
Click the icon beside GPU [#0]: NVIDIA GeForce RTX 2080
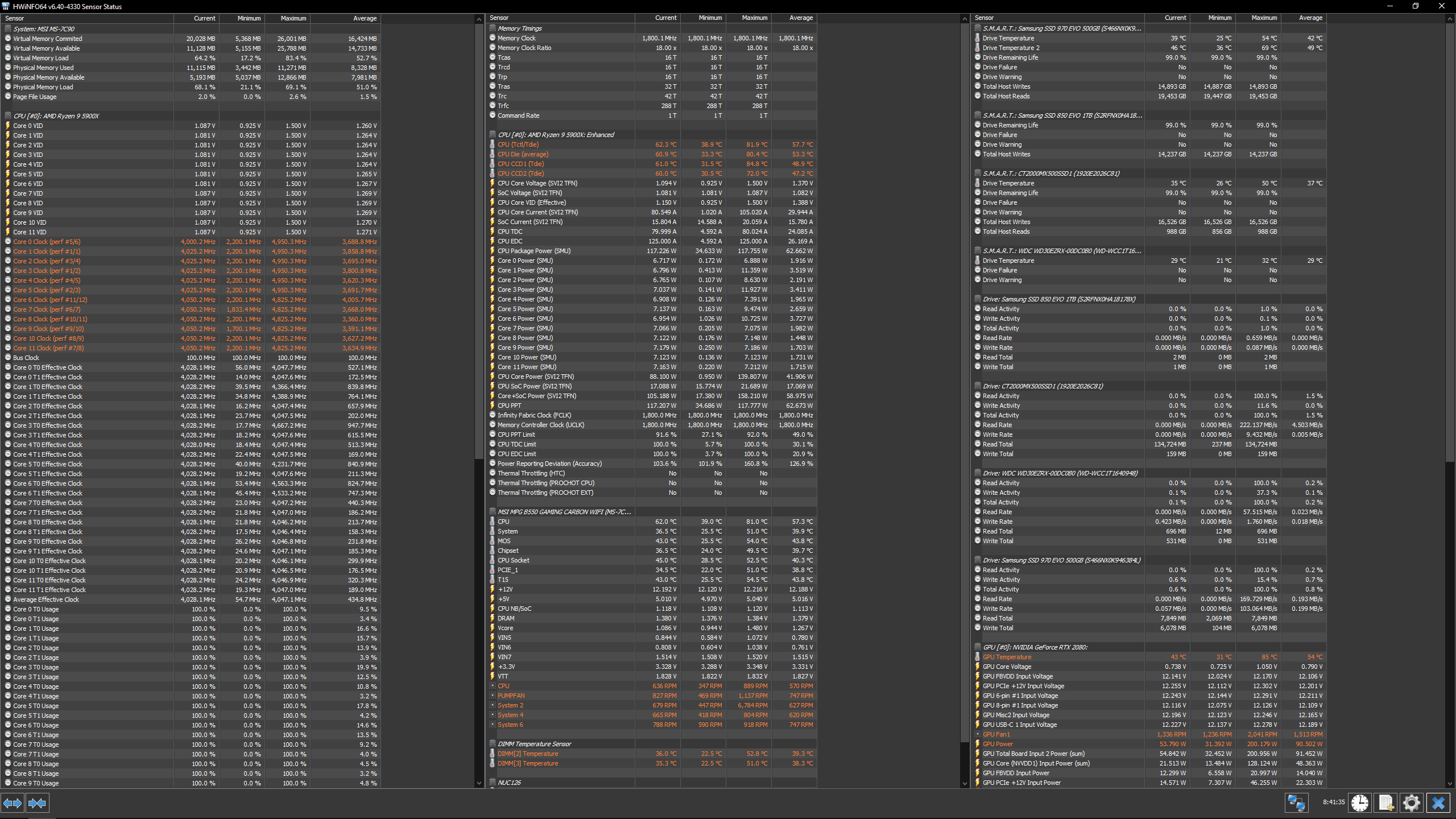(x=978, y=647)
